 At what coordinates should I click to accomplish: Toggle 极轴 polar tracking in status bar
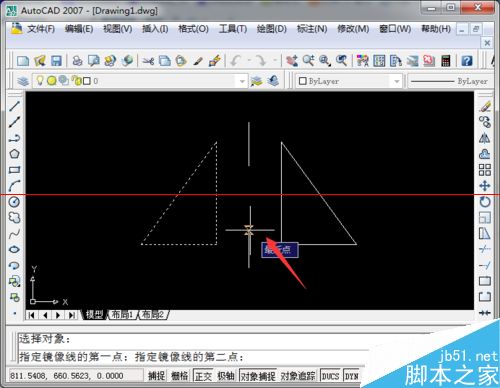(x=226, y=376)
